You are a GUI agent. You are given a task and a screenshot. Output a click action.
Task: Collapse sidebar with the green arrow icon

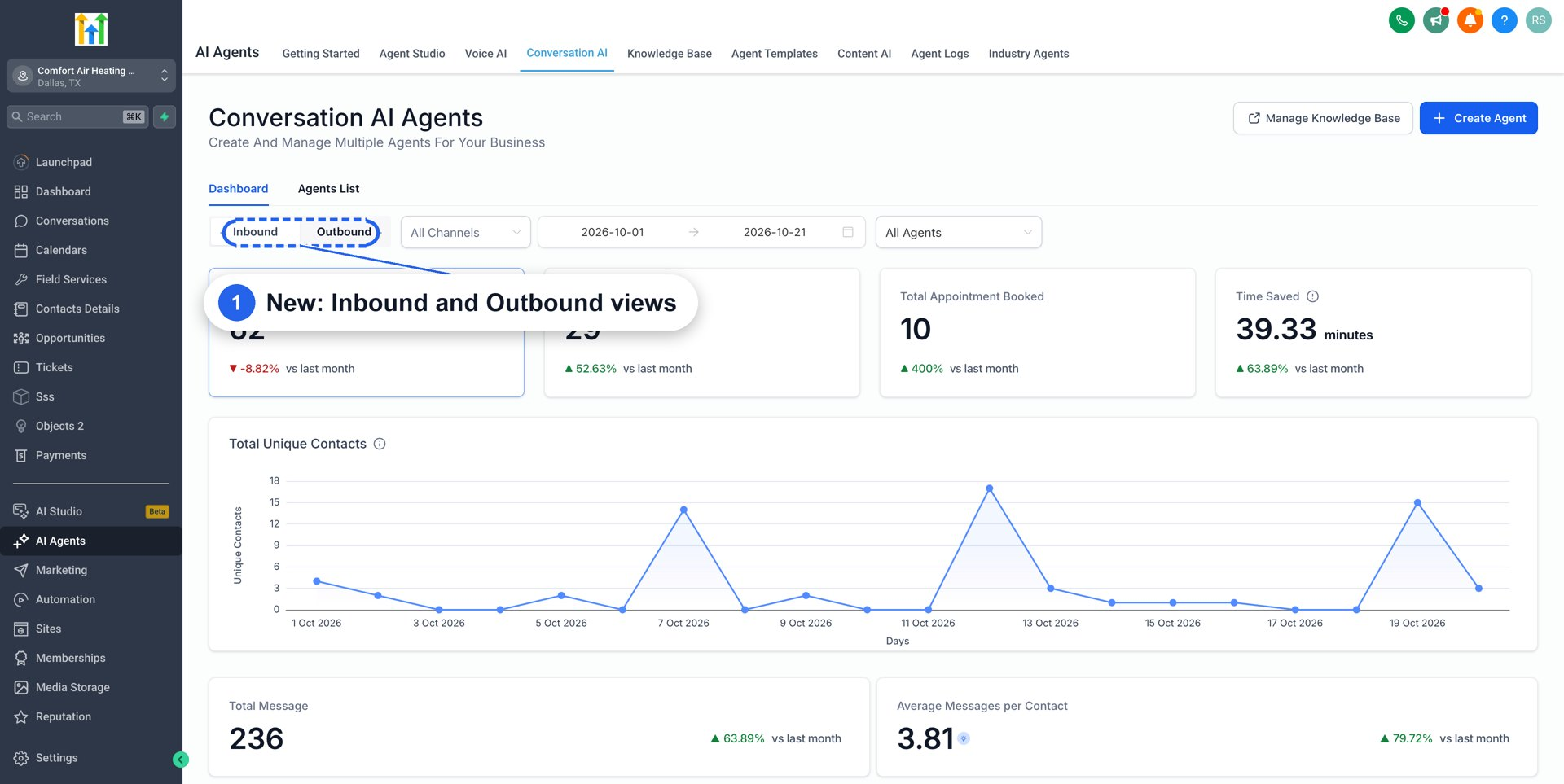pyautogui.click(x=181, y=760)
